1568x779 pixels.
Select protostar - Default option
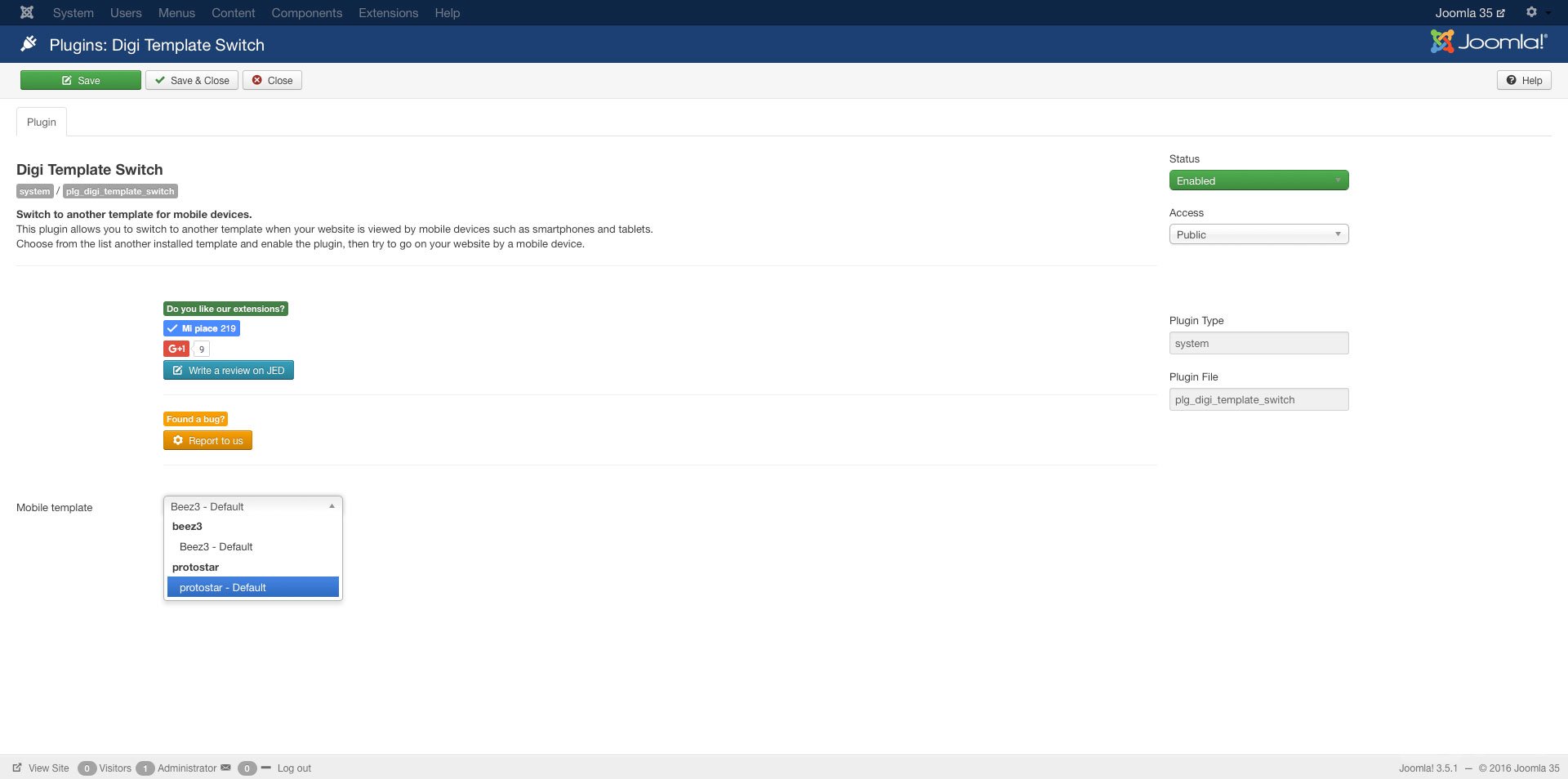(253, 588)
